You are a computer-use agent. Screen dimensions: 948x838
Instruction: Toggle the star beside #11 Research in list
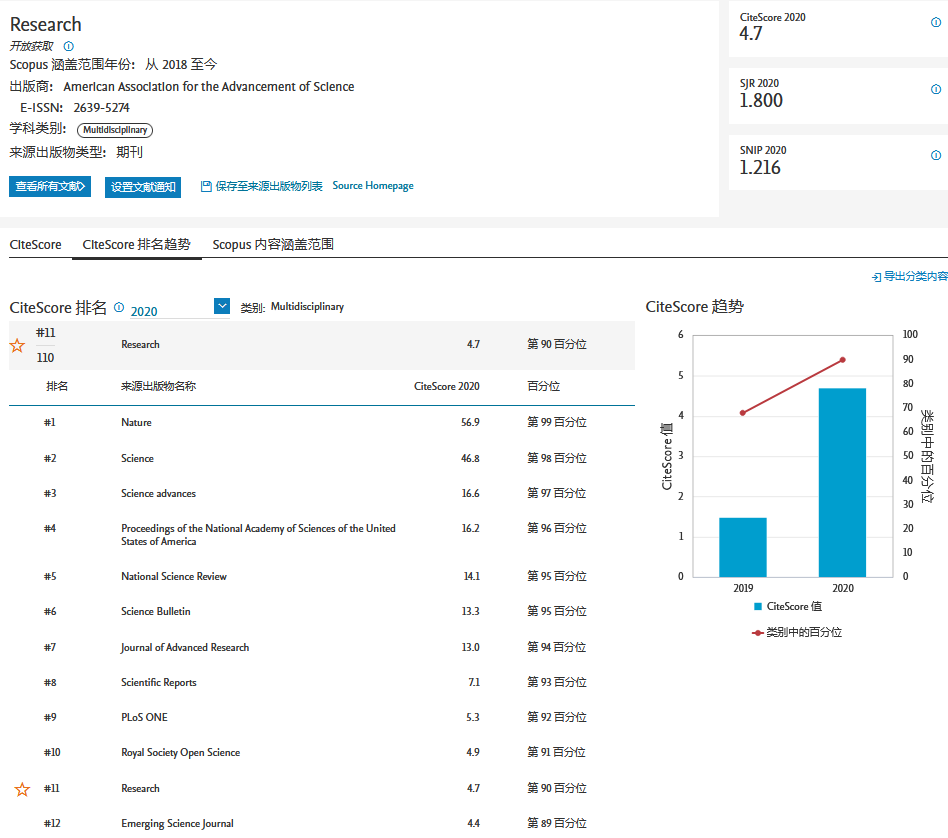pyautogui.click(x=22, y=789)
